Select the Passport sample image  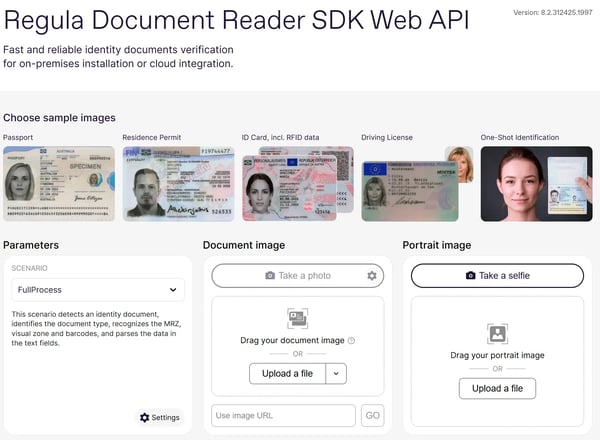(x=59, y=184)
